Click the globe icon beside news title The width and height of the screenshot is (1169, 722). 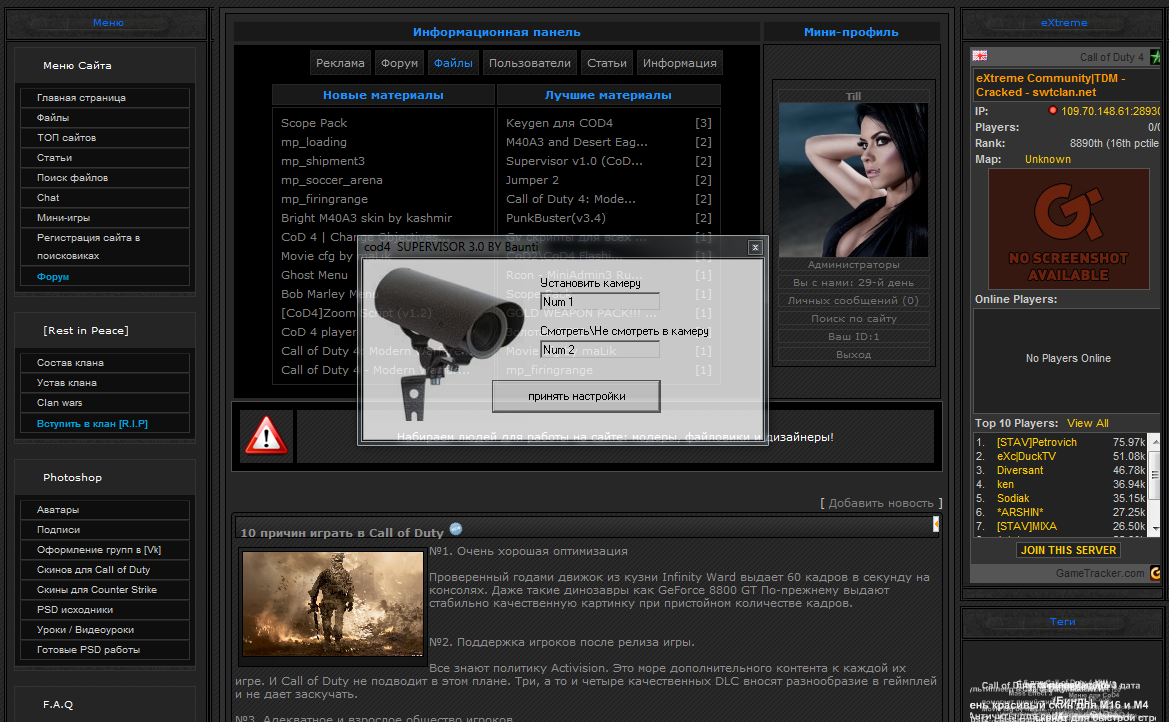(x=456, y=529)
